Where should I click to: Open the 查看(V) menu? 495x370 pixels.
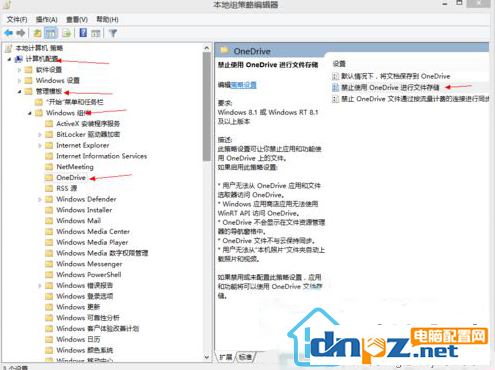point(77,20)
